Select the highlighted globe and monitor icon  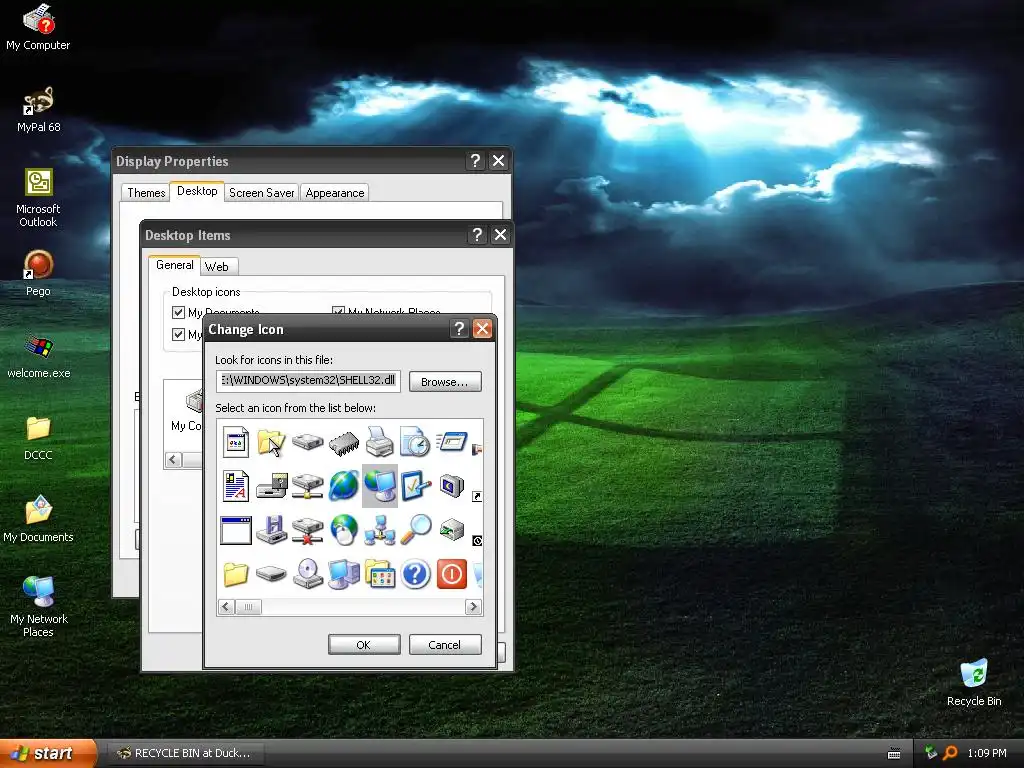pyautogui.click(x=379, y=486)
